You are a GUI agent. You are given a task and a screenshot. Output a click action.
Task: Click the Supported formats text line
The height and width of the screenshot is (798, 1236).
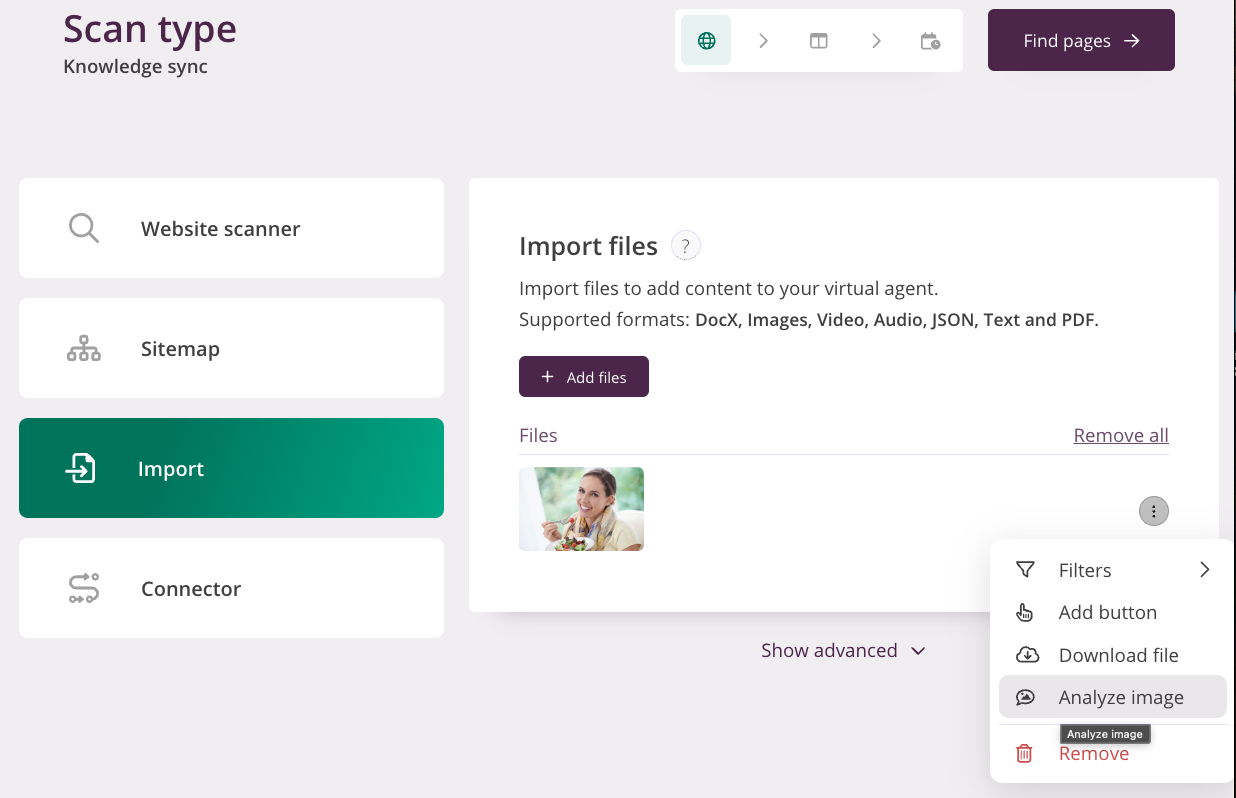click(x=808, y=320)
